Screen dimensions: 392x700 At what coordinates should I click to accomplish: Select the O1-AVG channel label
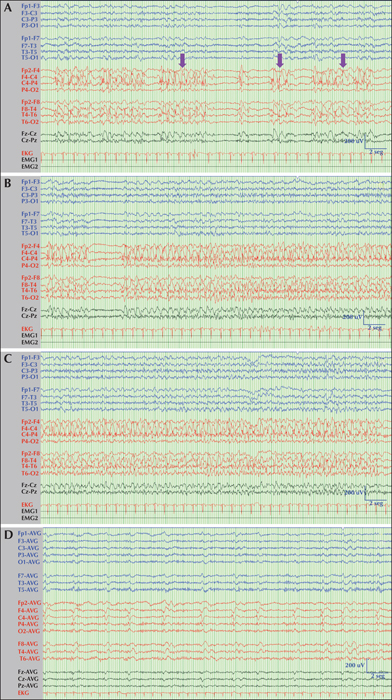pos(30,562)
